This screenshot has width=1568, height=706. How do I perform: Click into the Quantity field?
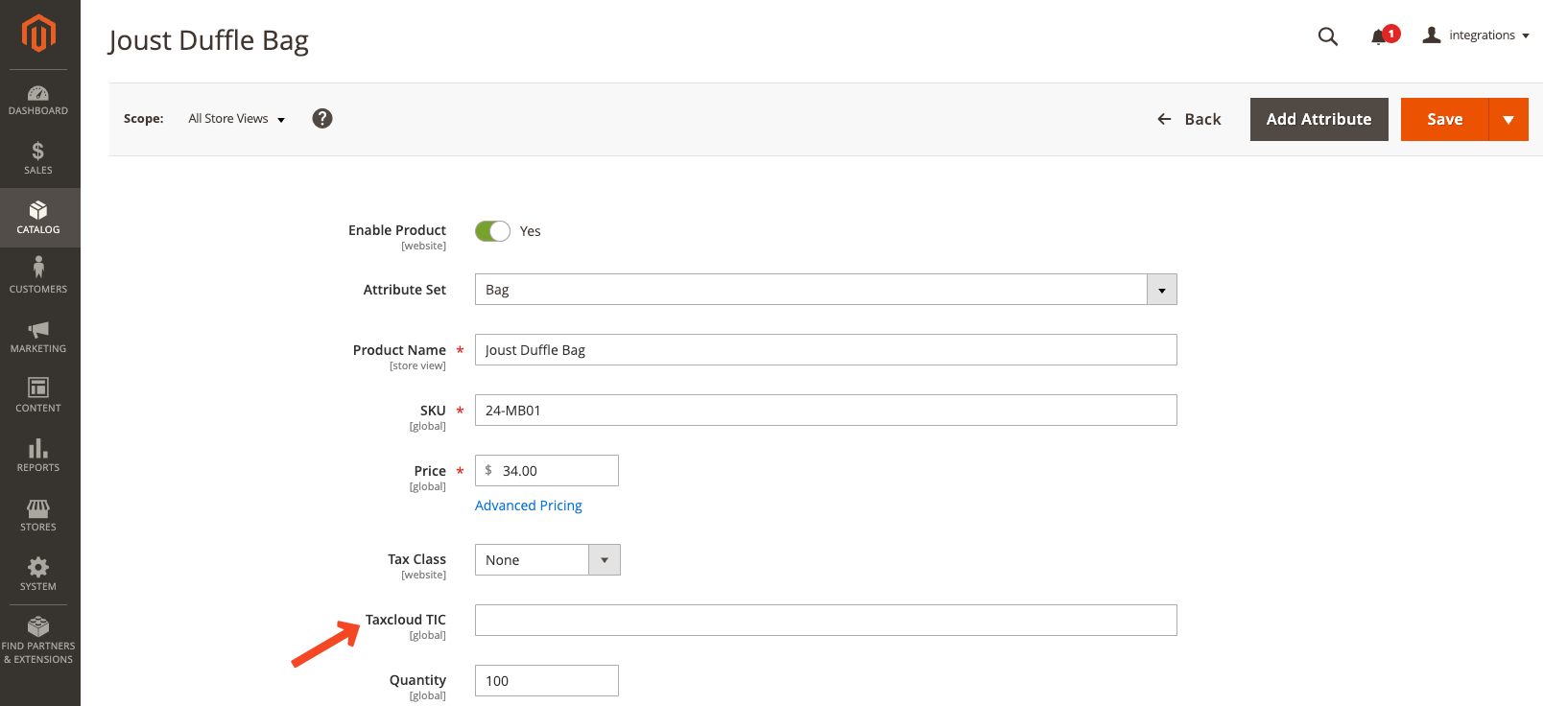pyautogui.click(x=547, y=681)
